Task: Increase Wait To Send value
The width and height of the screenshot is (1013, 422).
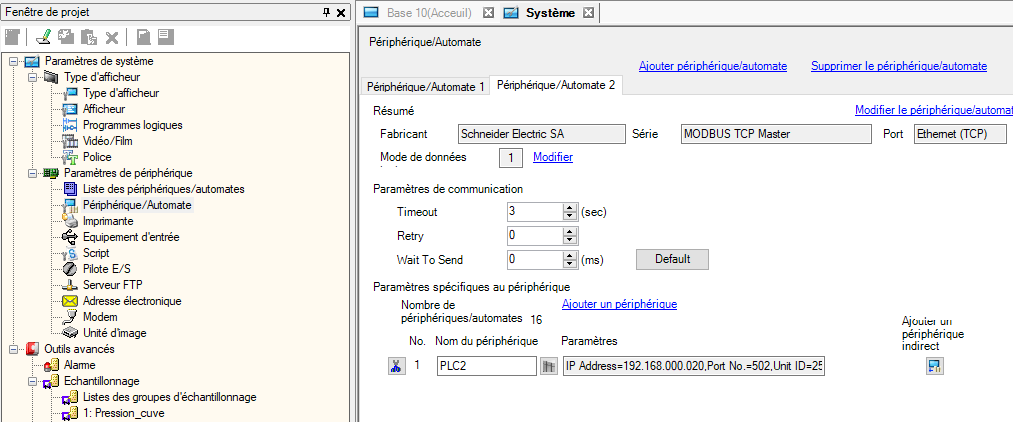Action: click(x=569, y=255)
